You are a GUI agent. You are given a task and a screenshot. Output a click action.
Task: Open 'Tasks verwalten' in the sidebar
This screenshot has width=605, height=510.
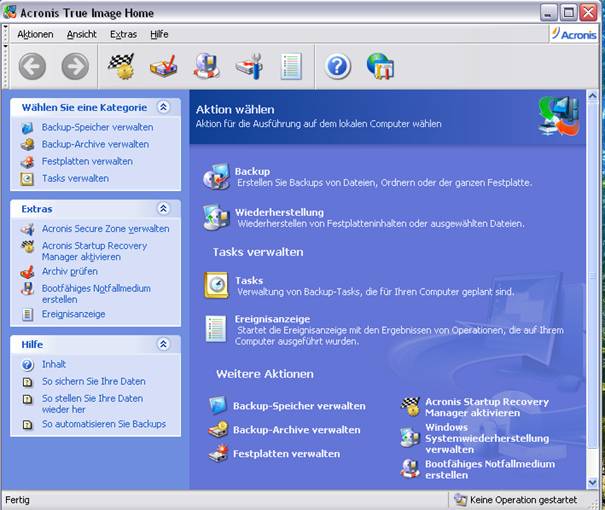tap(75, 178)
